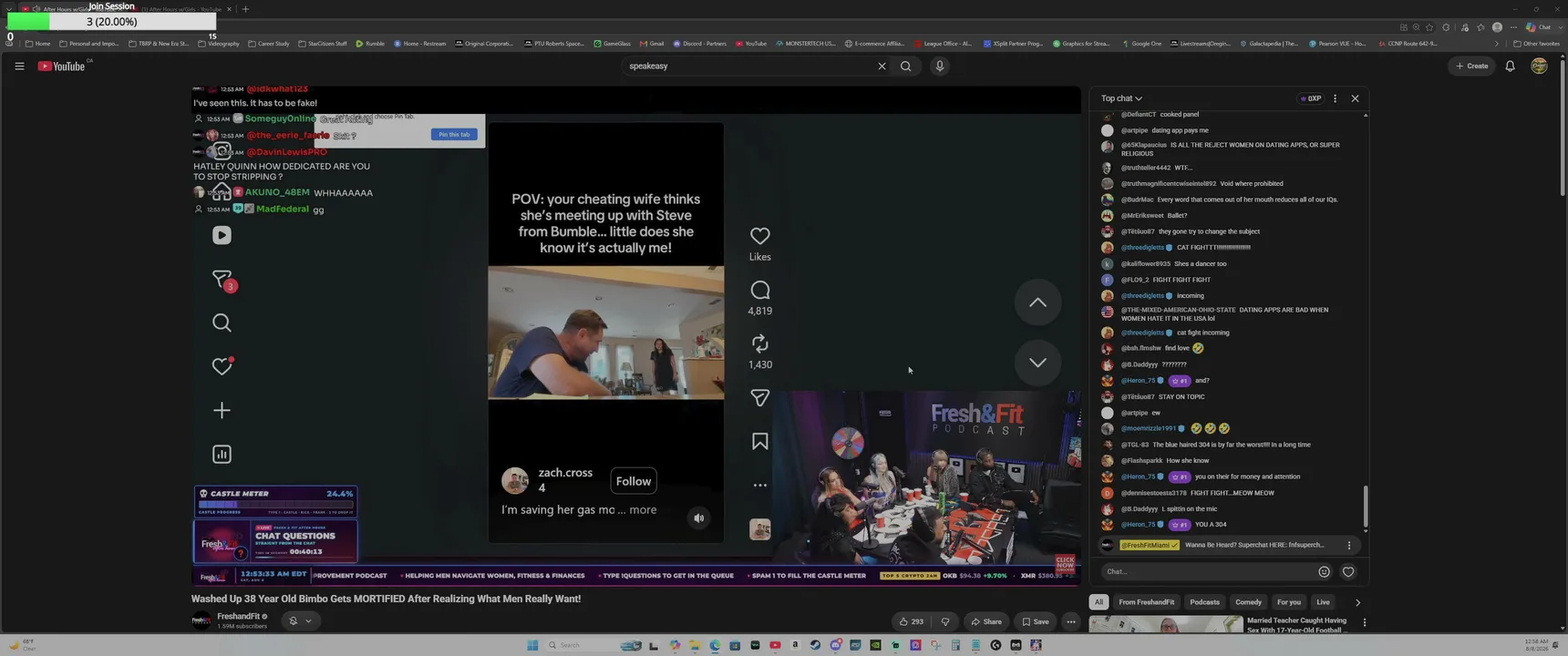Open sidebar messages with 3 badge
Screen dimensions: 1568x656
pos(222,280)
